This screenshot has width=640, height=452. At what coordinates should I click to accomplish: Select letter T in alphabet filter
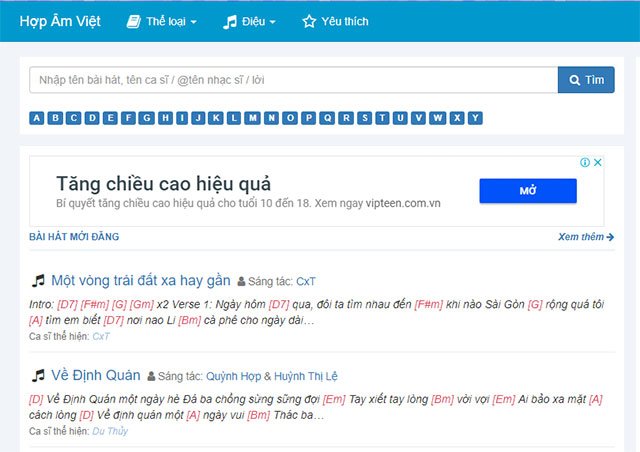point(382,118)
